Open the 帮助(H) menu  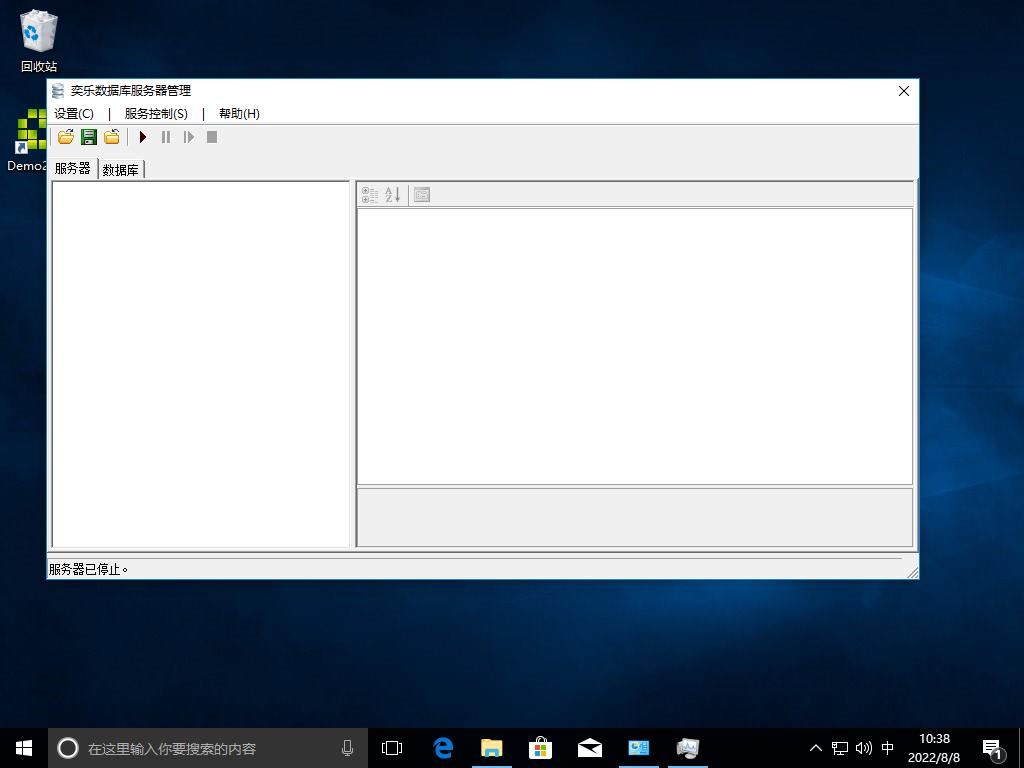coord(239,114)
